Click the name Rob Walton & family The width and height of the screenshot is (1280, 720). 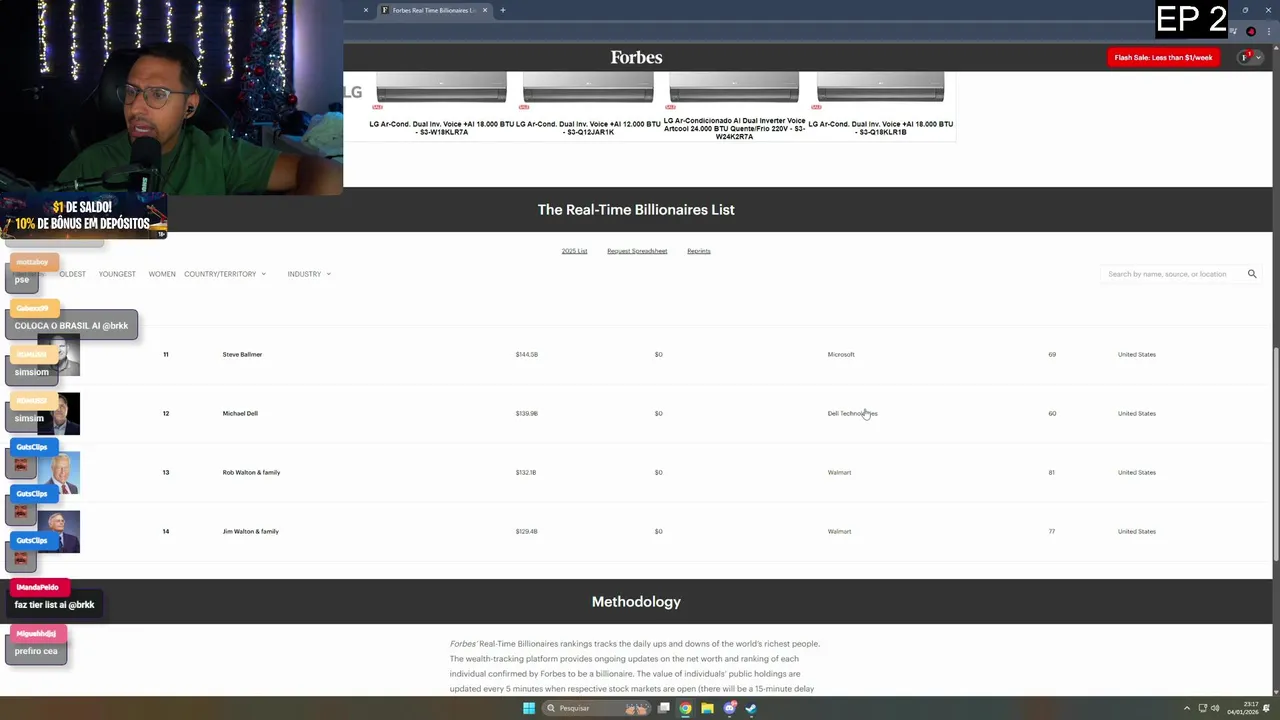point(251,472)
